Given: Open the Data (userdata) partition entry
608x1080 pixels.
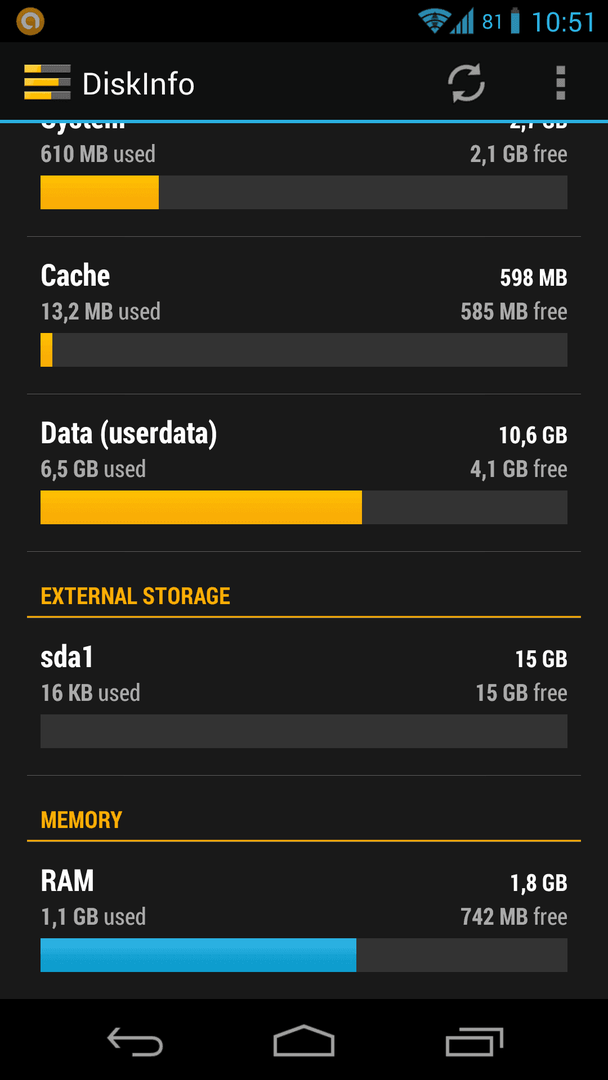Looking at the screenshot, I should pyautogui.click(x=304, y=473).
